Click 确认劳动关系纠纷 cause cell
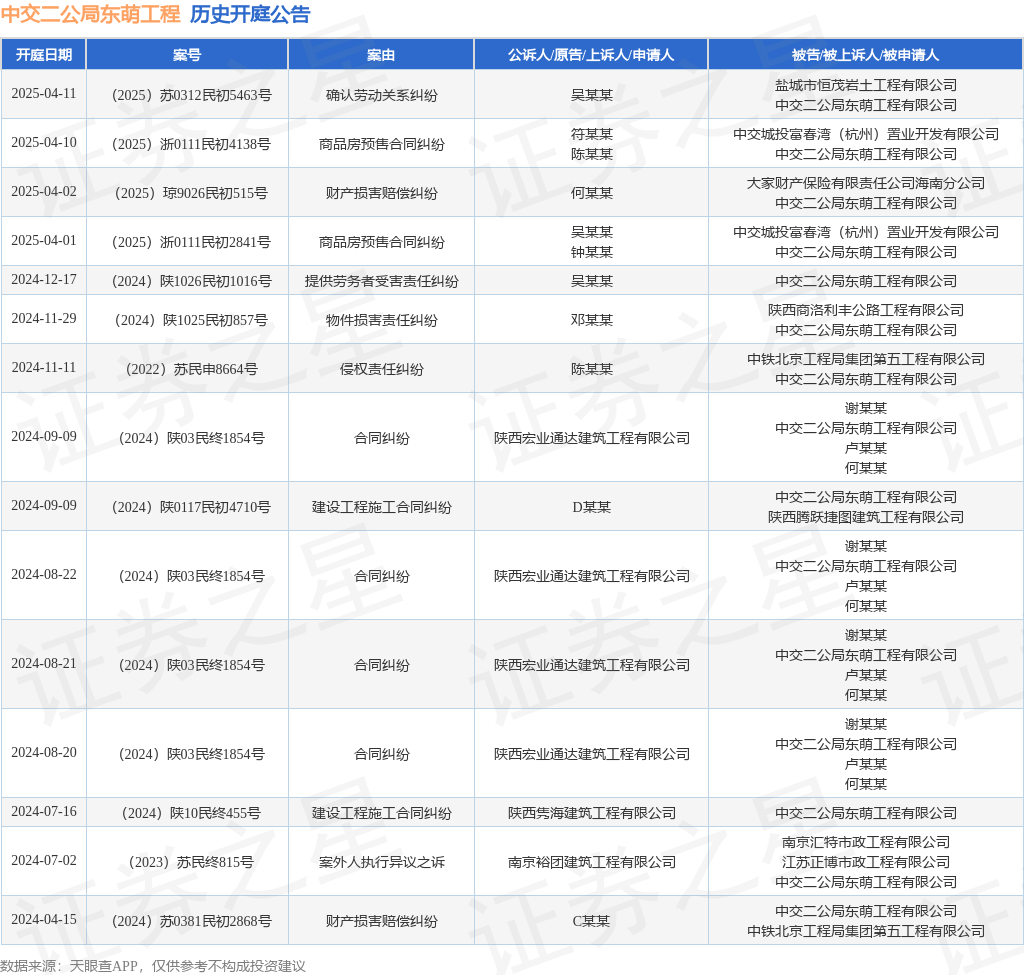Screen dimensions: 1024x975 coord(381,95)
